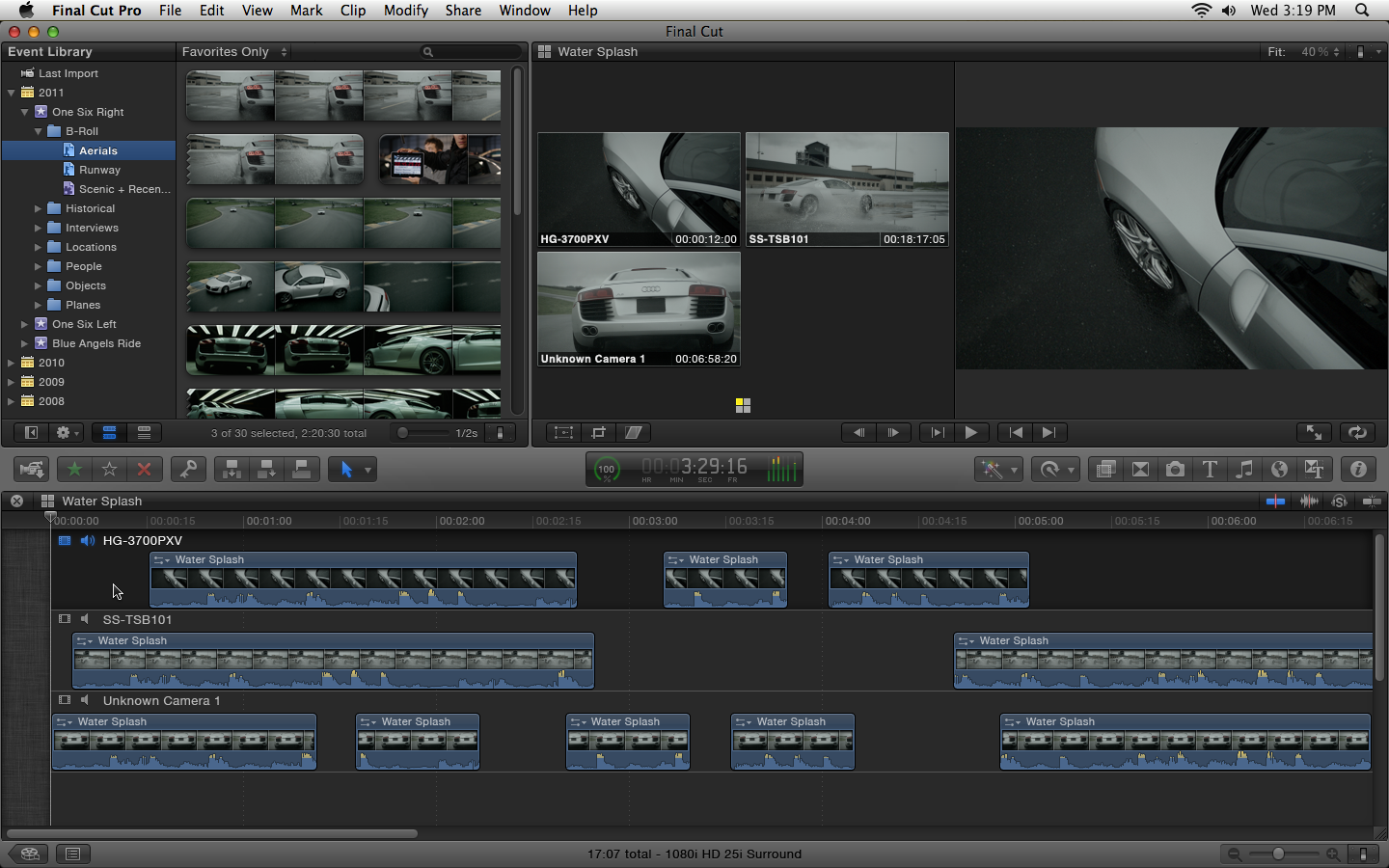Apply Crop tool in the viewer
Screen dimensions: 1389x868
click(x=599, y=433)
